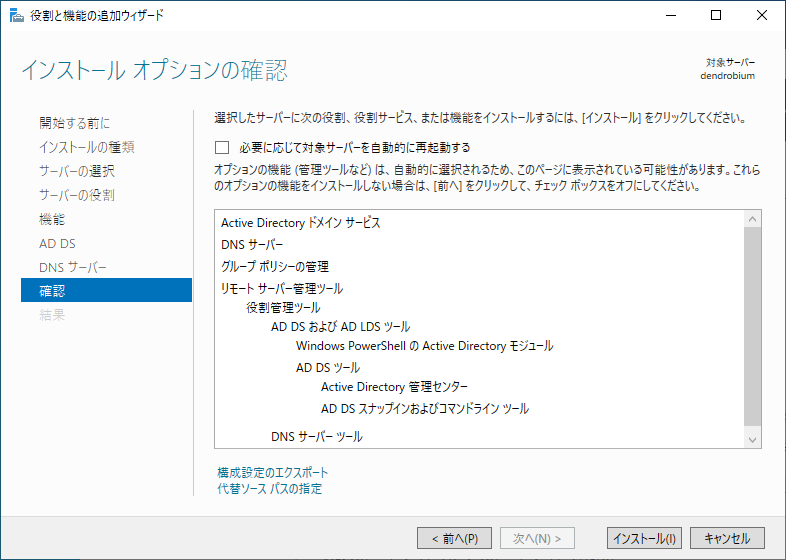Image resolution: width=786 pixels, height=560 pixels.
Task: Click the インストール オプションの確認 heading
Action: (154, 70)
